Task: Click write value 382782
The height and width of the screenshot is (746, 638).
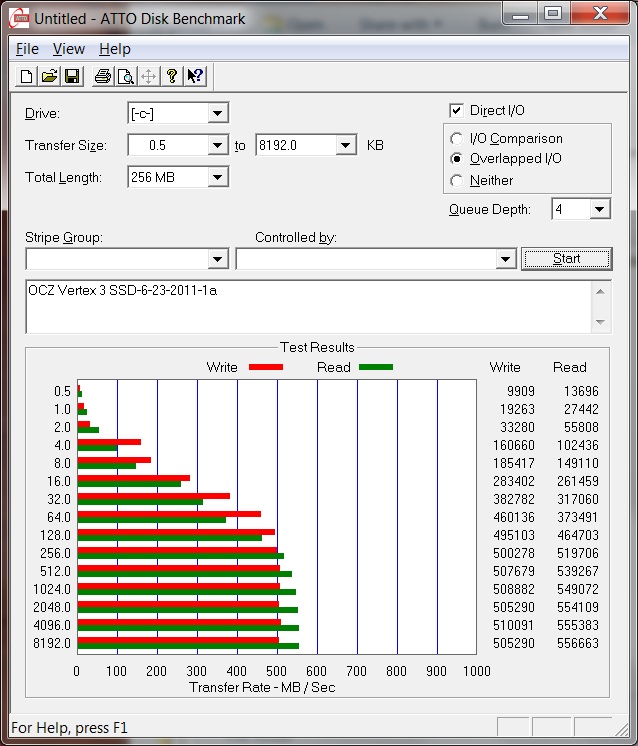Action: 514,499
